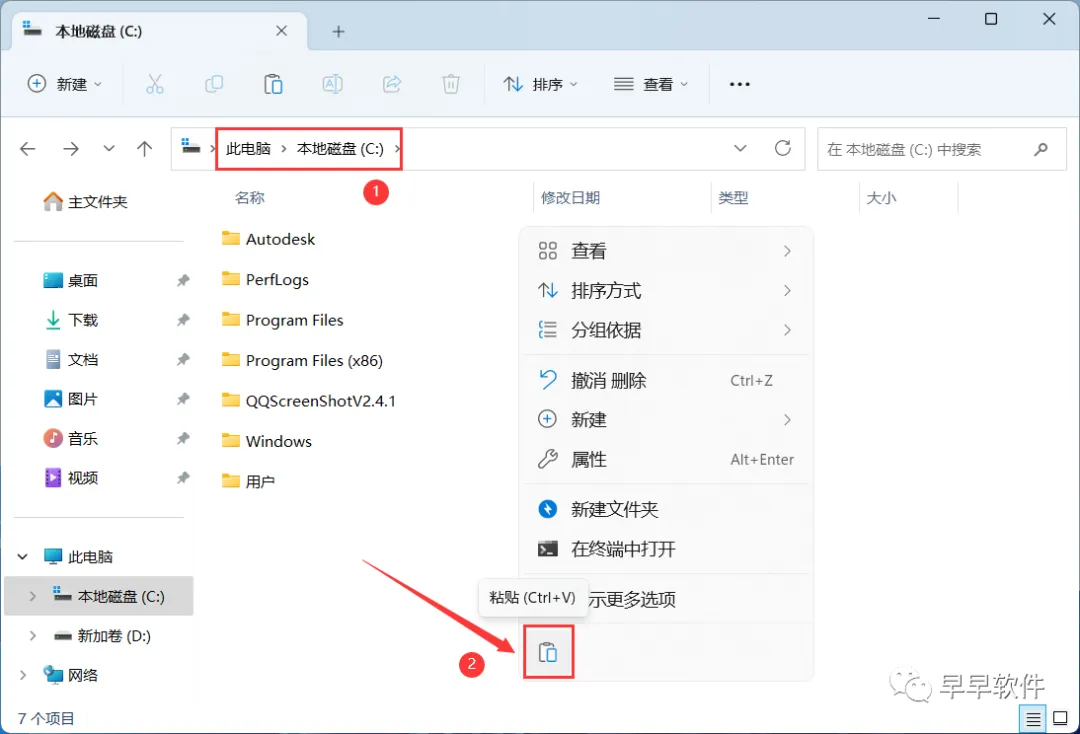The height and width of the screenshot is (734, 1080).
Task: Select the PerfLogs folder
Action: click(x=265, y=280)
